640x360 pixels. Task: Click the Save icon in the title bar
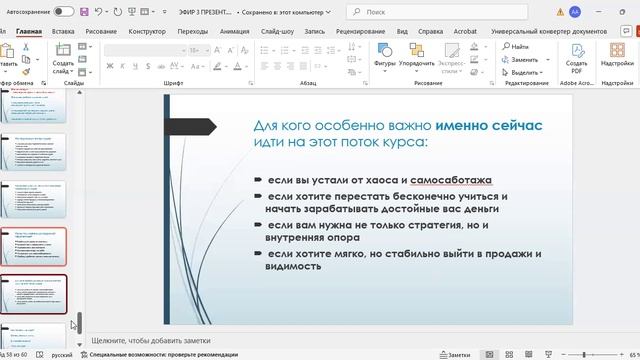84,12
